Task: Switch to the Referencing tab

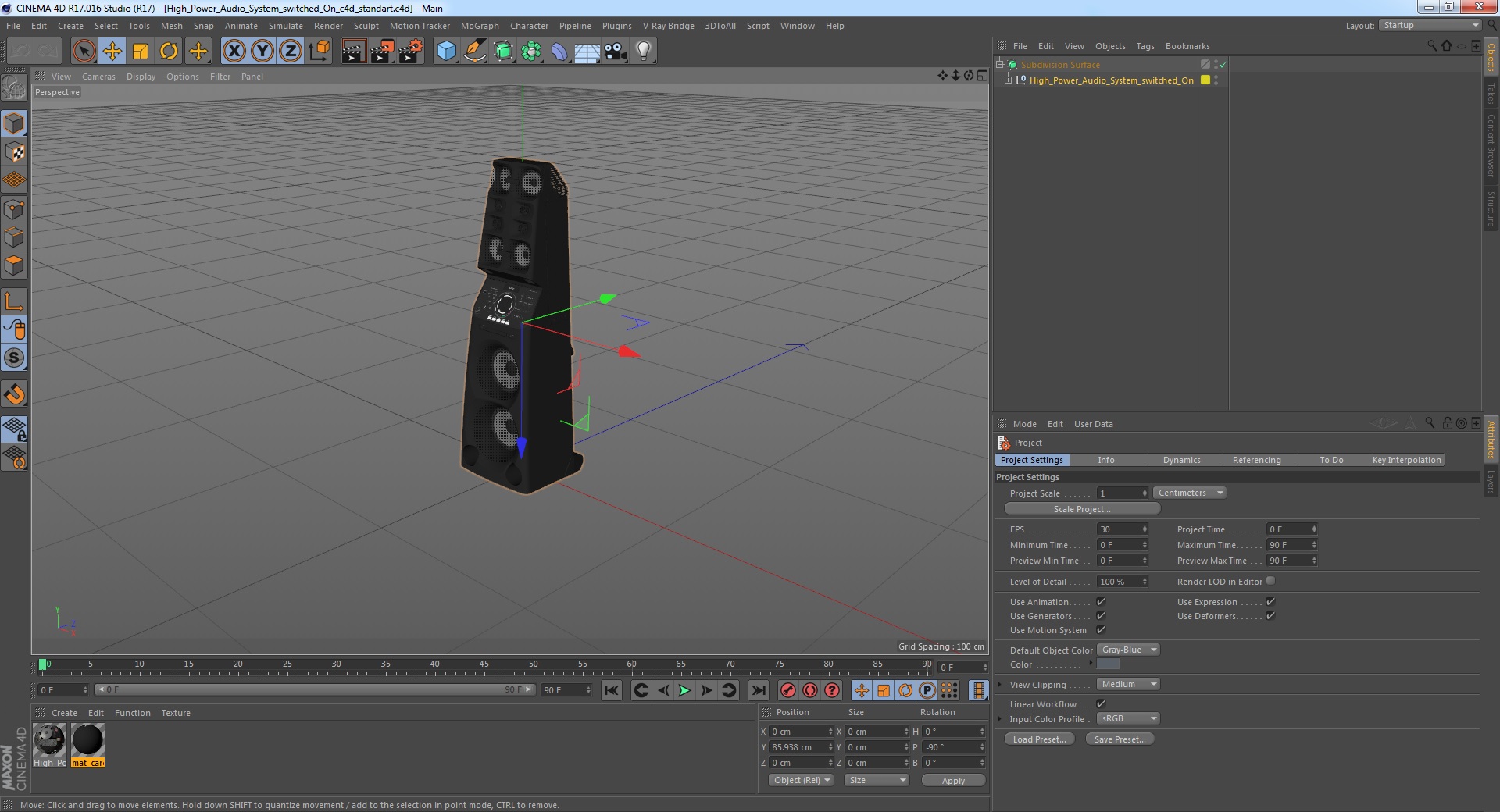Action: click(1256, 460)
